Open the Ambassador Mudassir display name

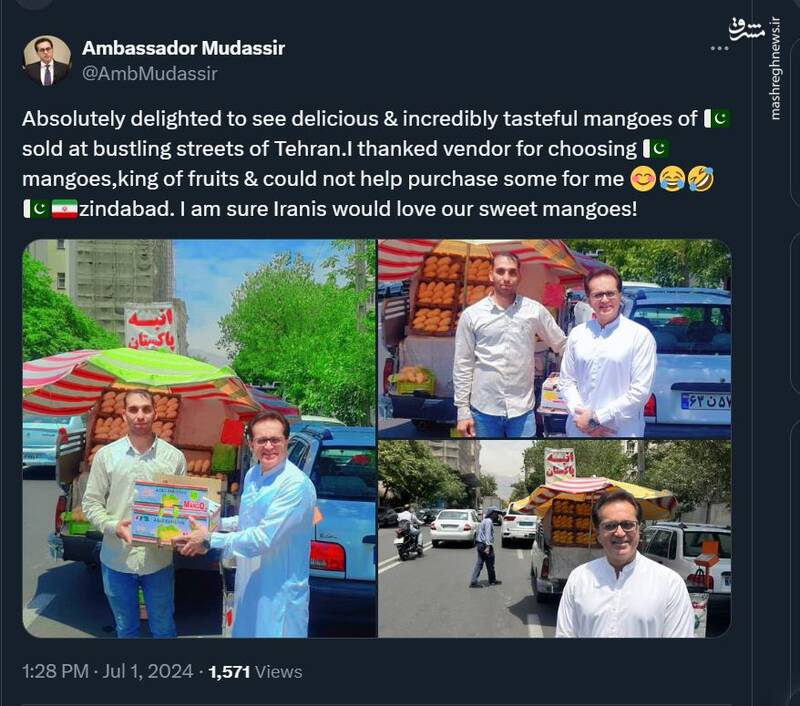coord(183,48)
